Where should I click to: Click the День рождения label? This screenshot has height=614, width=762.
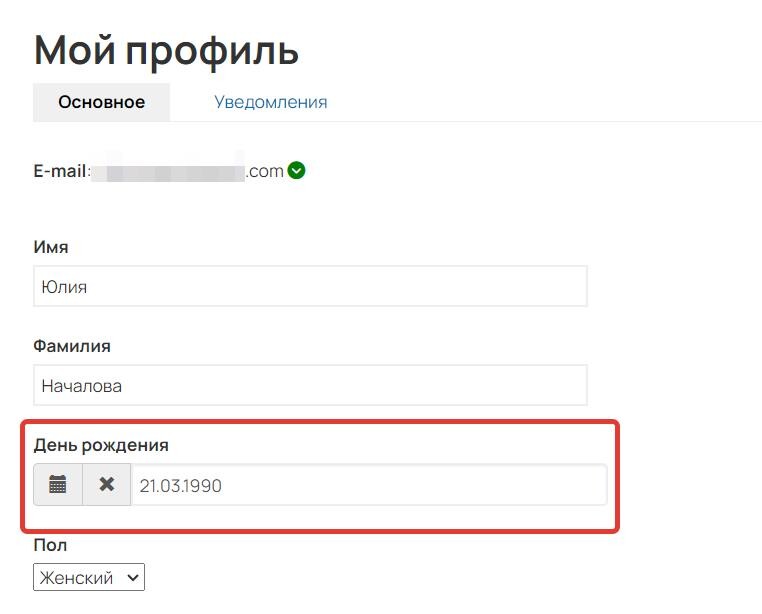click(101, 445)
